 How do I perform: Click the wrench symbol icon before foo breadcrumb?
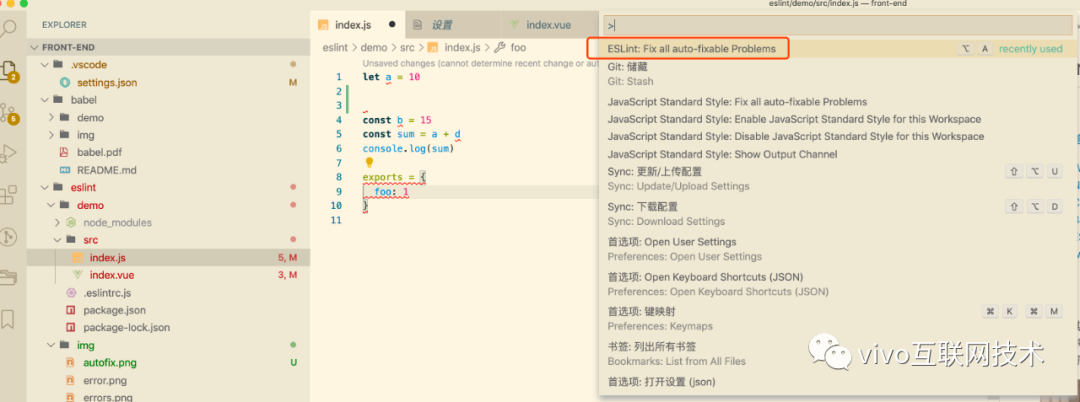(500, 47)
